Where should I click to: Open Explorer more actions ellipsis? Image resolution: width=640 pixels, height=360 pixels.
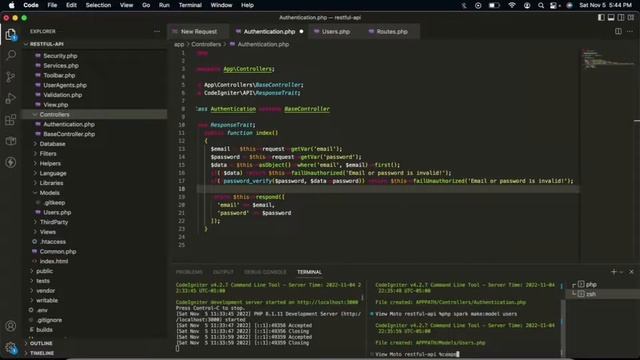[157, 31]
